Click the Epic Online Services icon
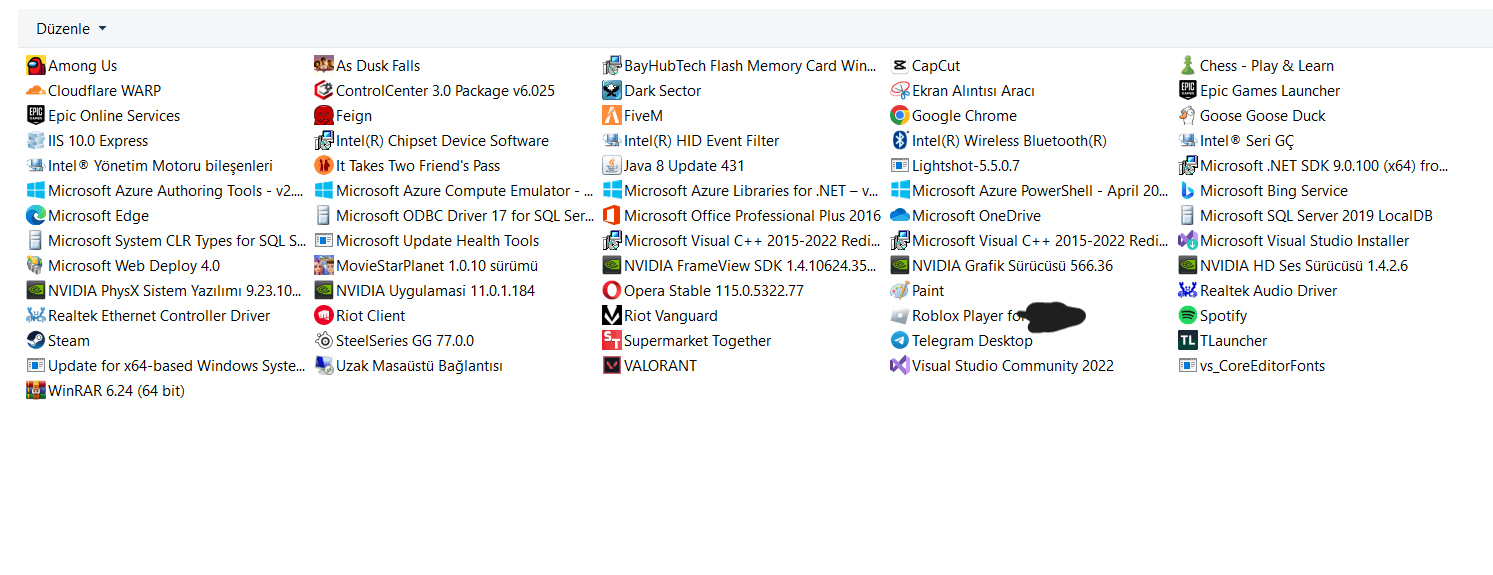The width and height of the screenshot is (1493, 575). coord(36,116)
